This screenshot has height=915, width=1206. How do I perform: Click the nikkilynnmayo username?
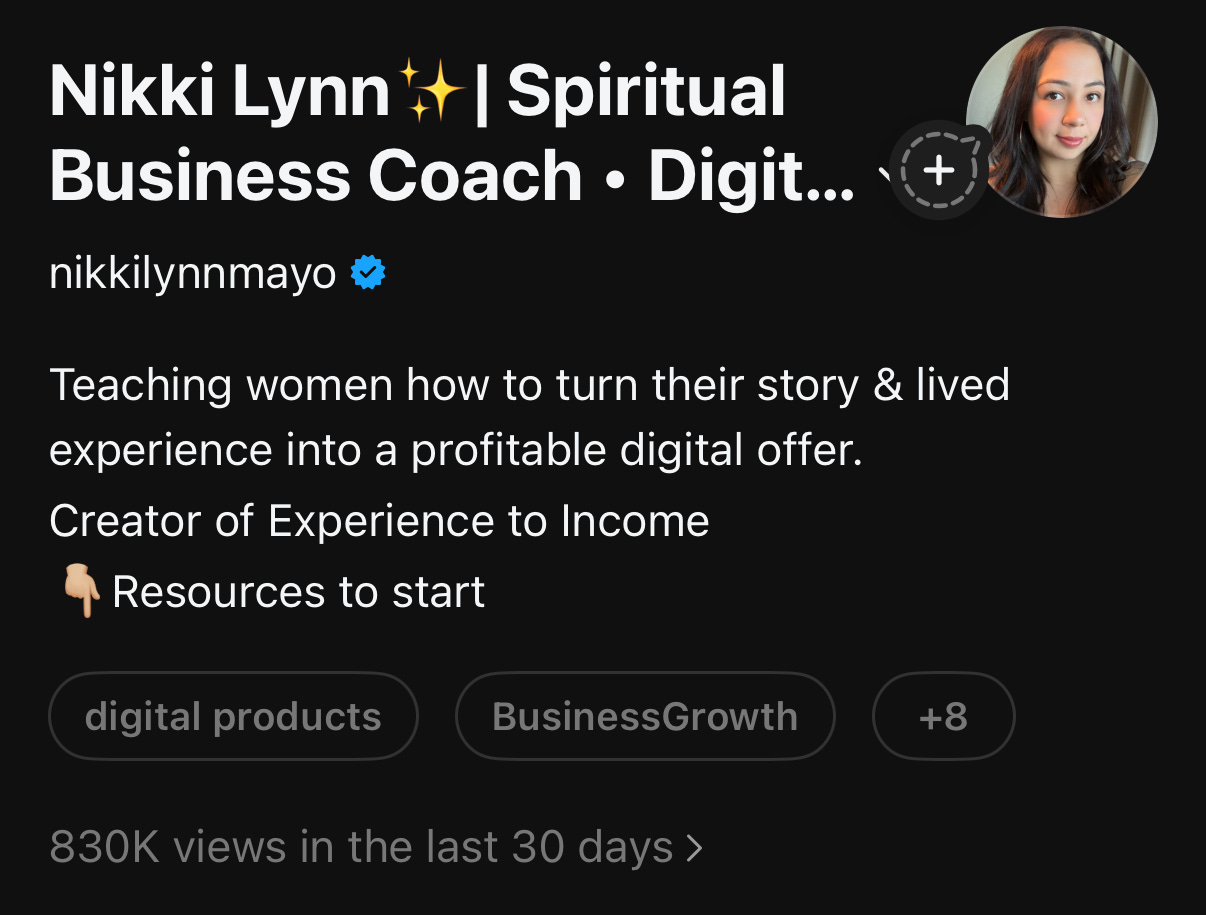tap(193, 274)
